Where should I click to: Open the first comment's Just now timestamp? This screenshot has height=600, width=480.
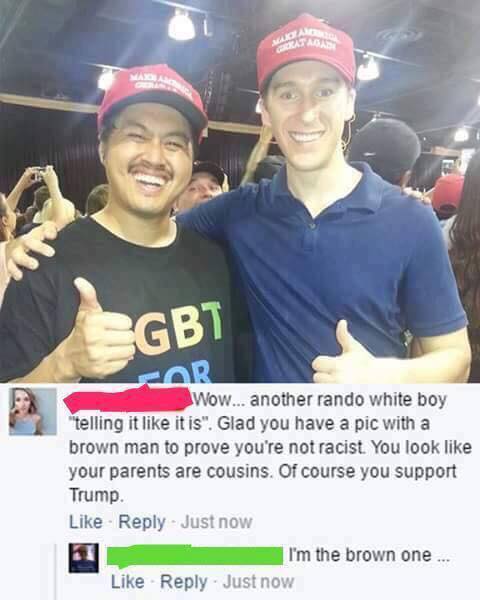(x=216, y=522)
